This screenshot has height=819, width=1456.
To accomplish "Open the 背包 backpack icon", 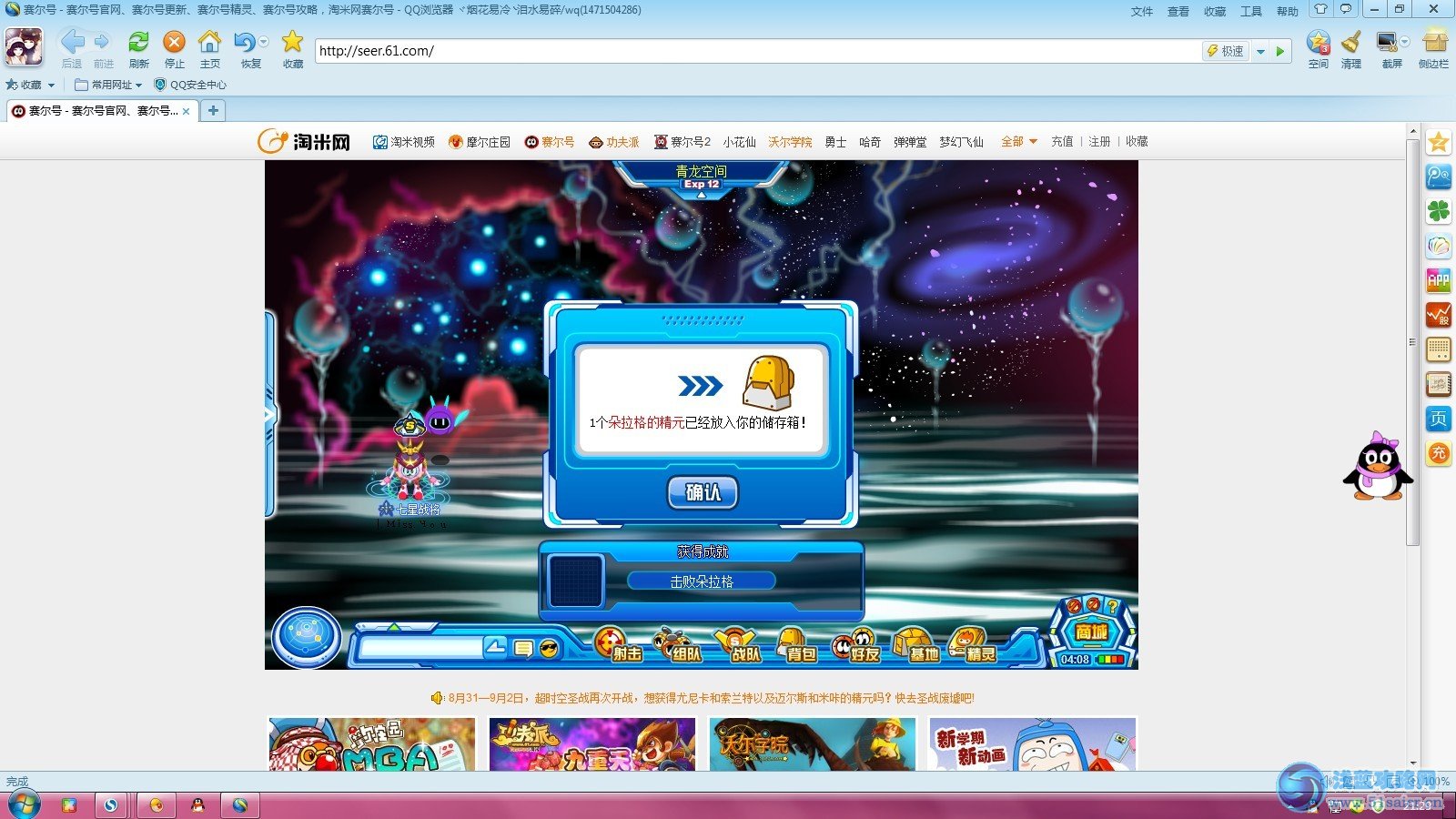I will click(796, 643).
